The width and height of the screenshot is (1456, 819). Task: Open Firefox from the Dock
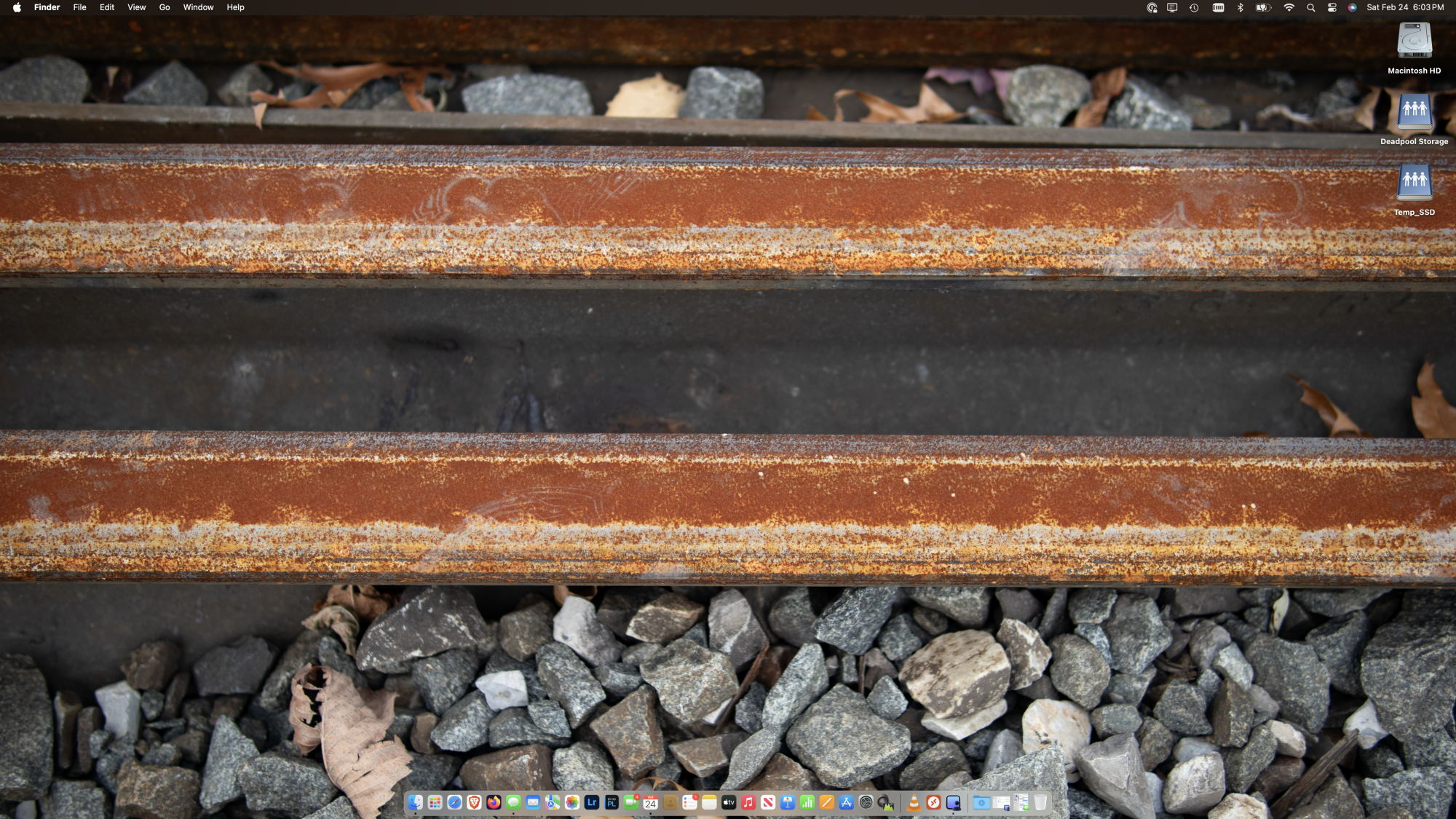pyautogui.click(x=494, y=802)
